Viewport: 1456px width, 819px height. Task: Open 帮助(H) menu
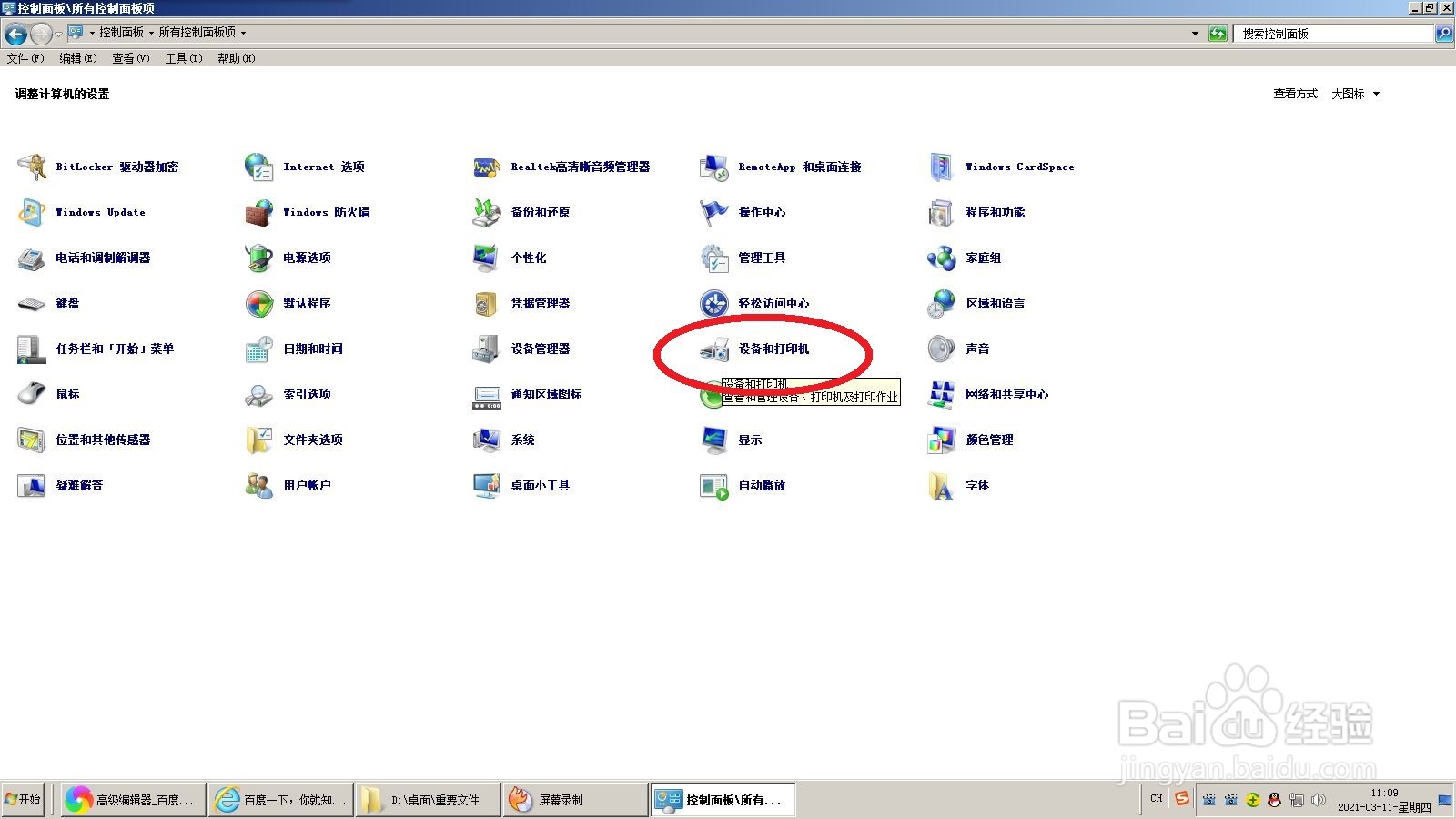click(237, 58)
